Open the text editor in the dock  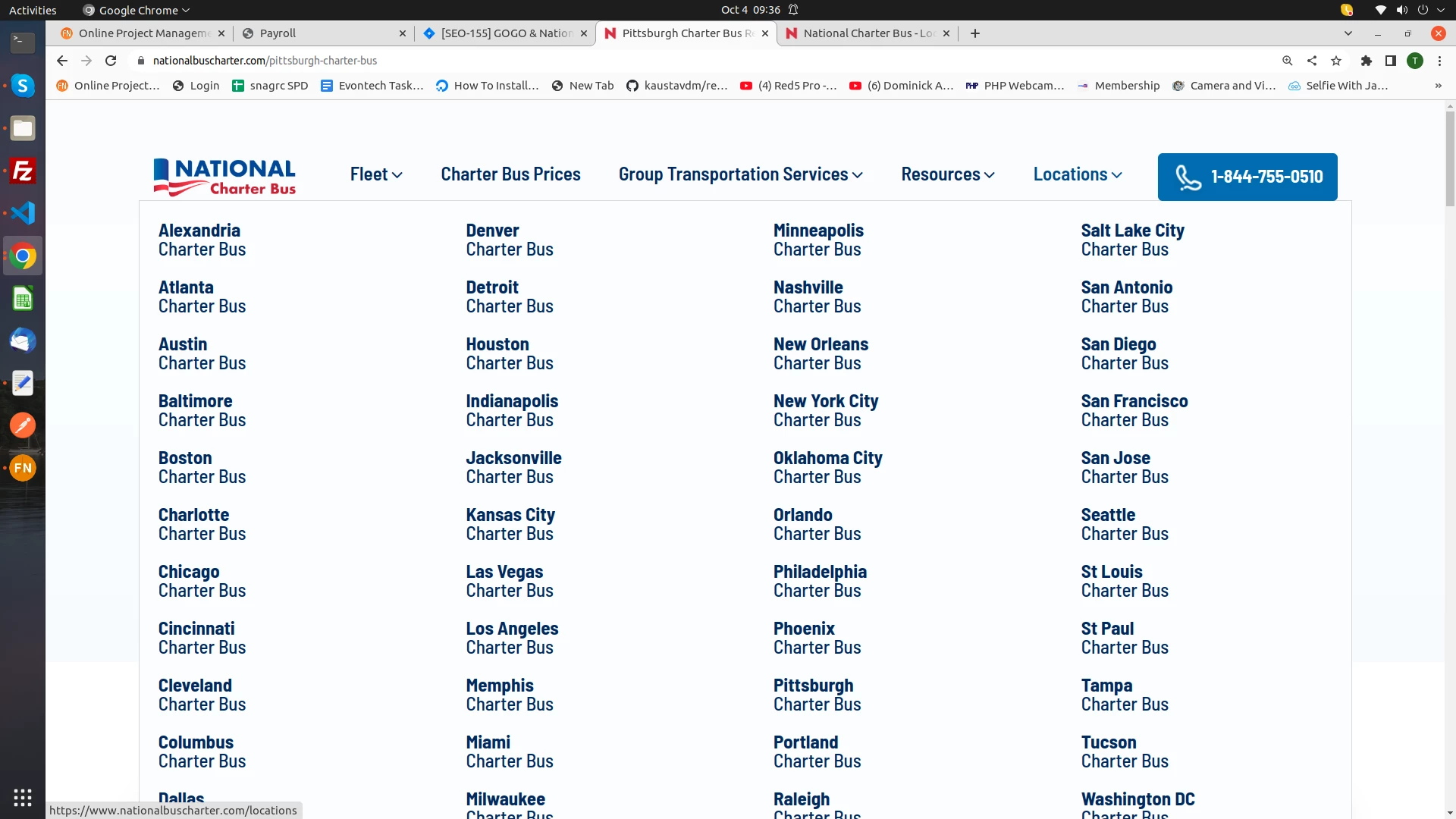pyautogui.click(x=23, y=383)
